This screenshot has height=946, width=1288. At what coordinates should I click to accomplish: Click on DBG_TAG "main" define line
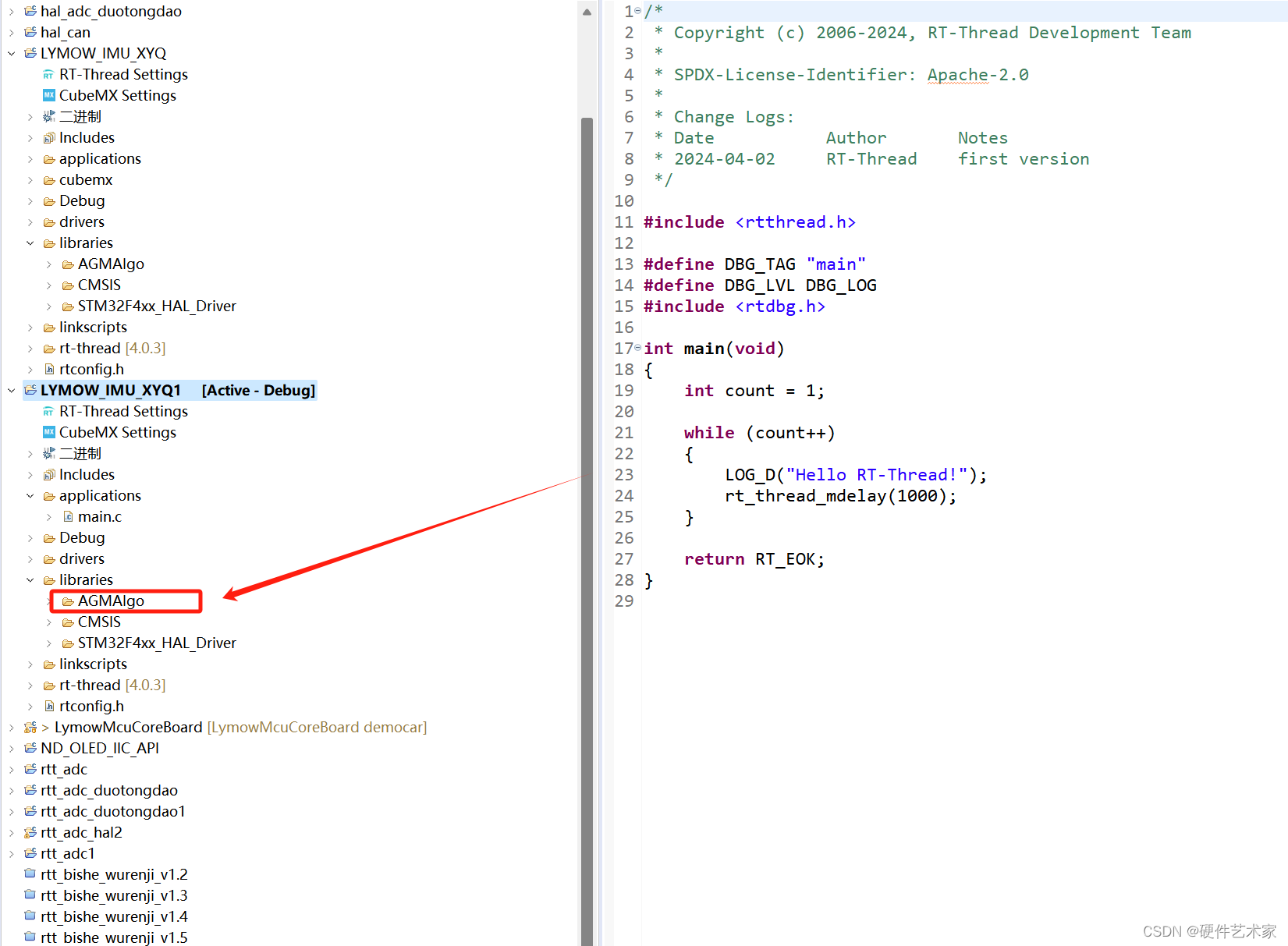(754, 264)
